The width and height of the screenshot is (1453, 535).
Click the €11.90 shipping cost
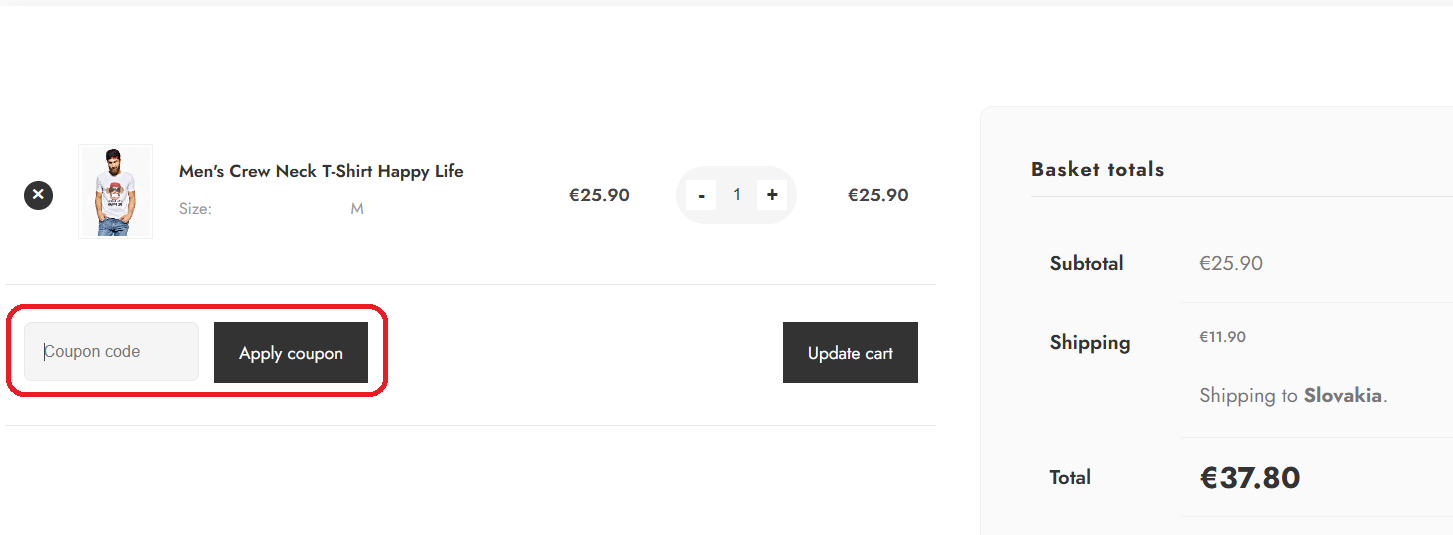point(1222,337)
